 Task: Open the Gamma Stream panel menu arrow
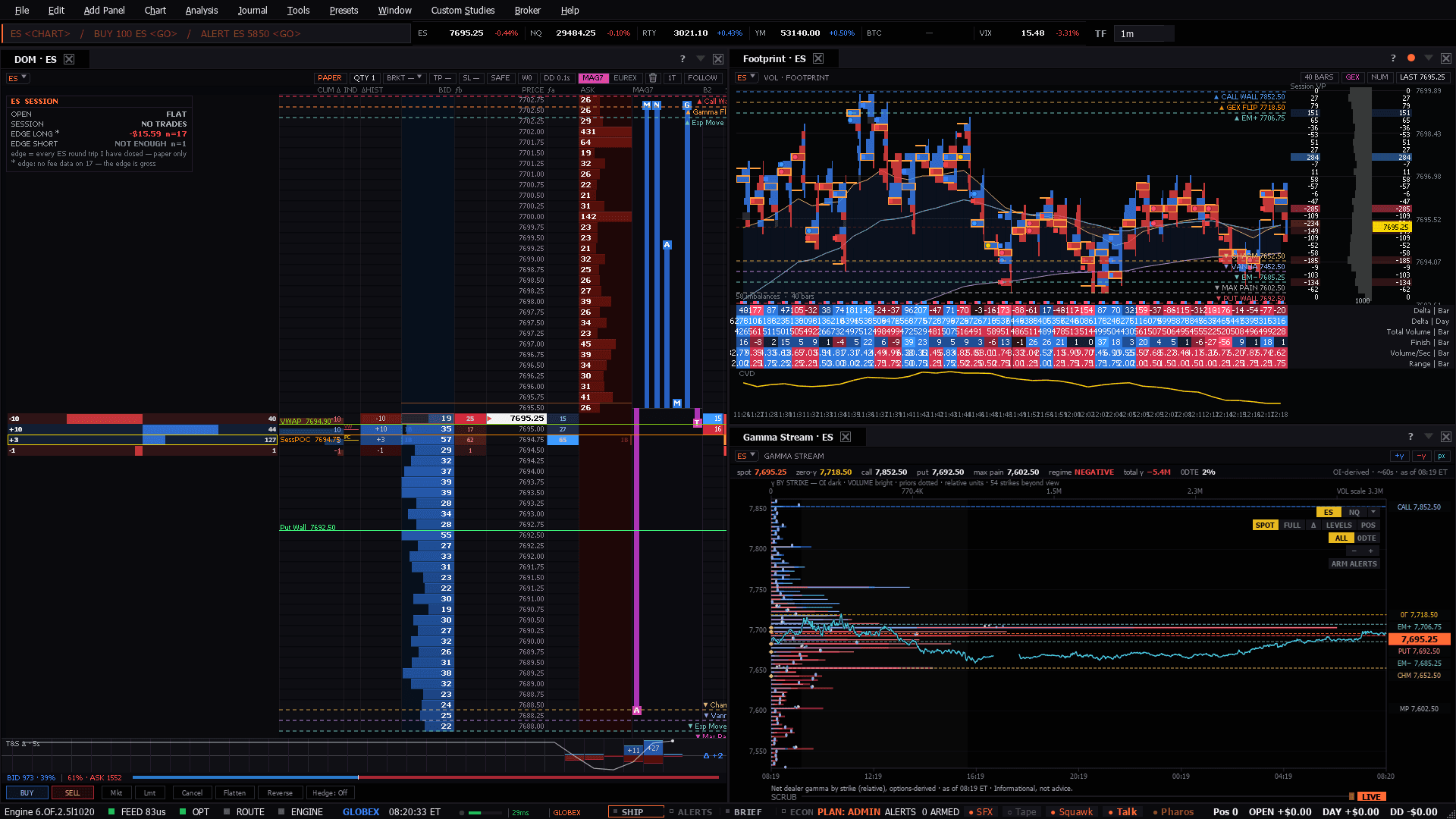1429,437
